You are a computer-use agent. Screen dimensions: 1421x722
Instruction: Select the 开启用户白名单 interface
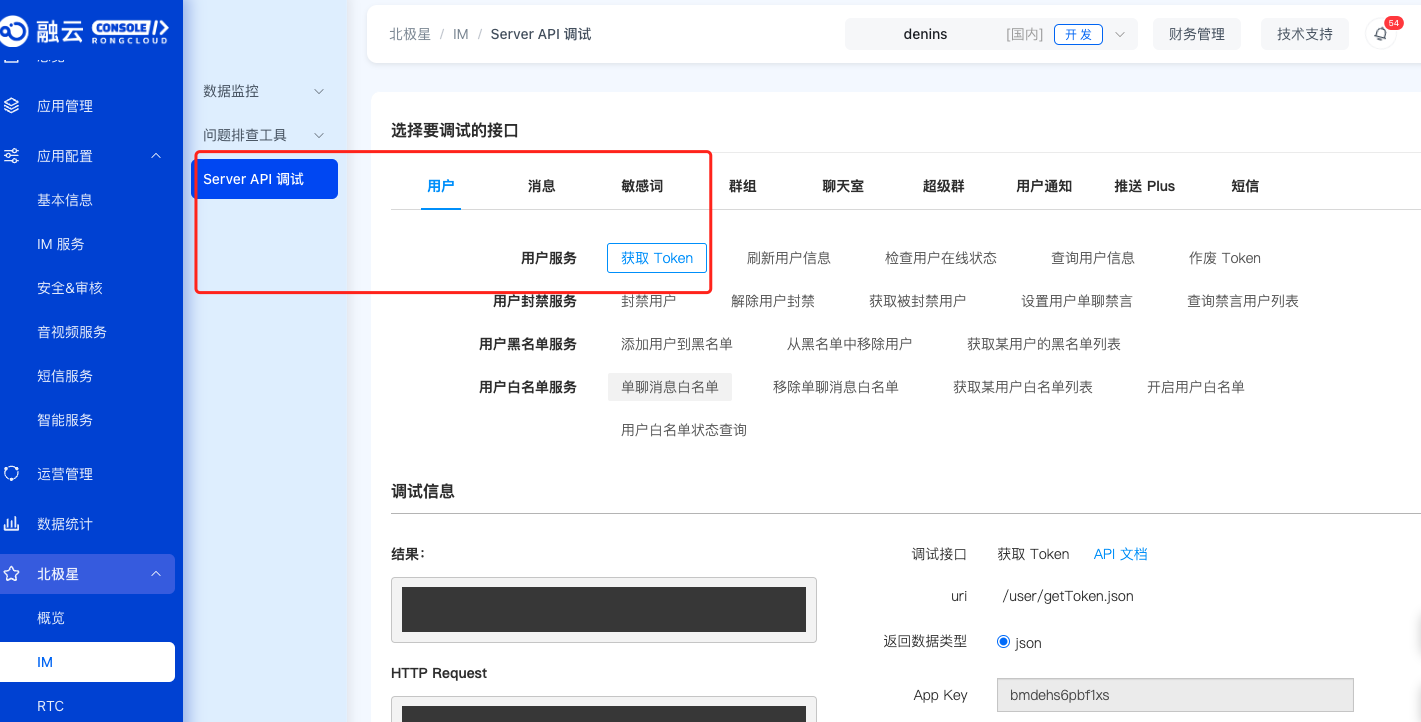click(1196, 387)
